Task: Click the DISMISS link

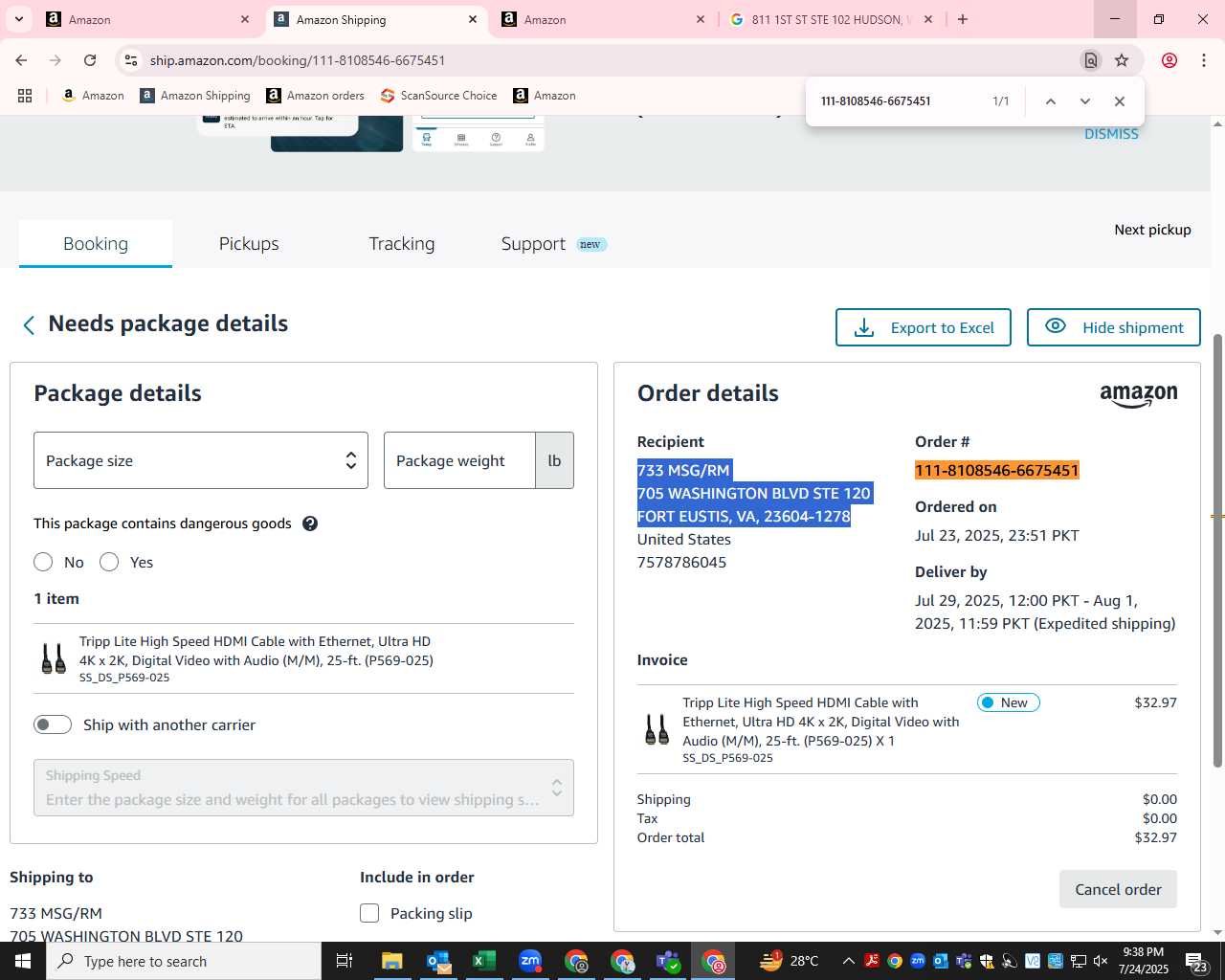Action: coord(1111,134)
